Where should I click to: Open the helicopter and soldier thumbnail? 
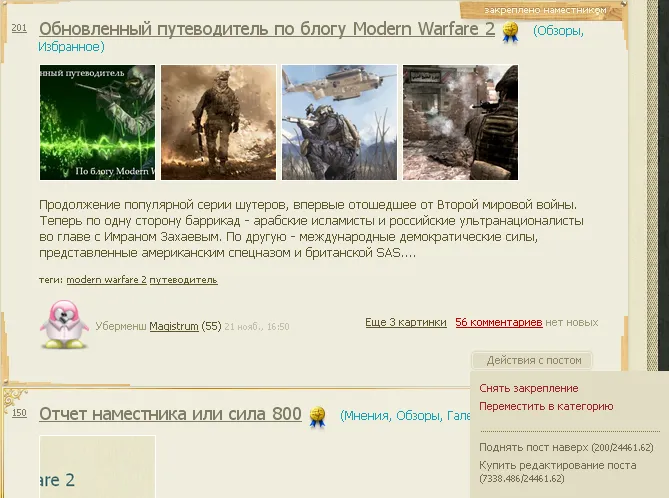339,122
